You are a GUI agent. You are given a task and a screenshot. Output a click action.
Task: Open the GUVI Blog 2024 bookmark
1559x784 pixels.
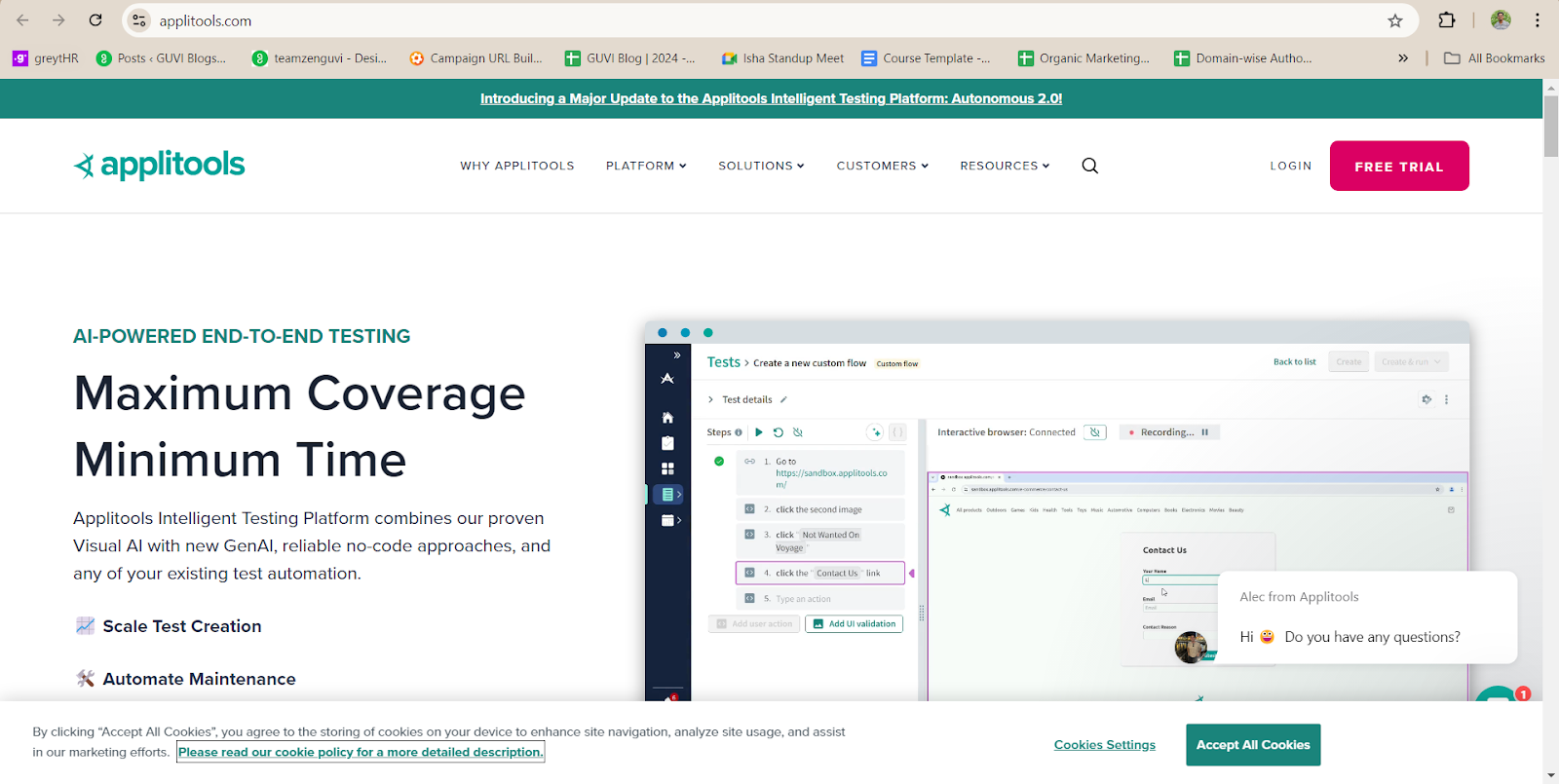pyautogui.click(x=630, y=58)
